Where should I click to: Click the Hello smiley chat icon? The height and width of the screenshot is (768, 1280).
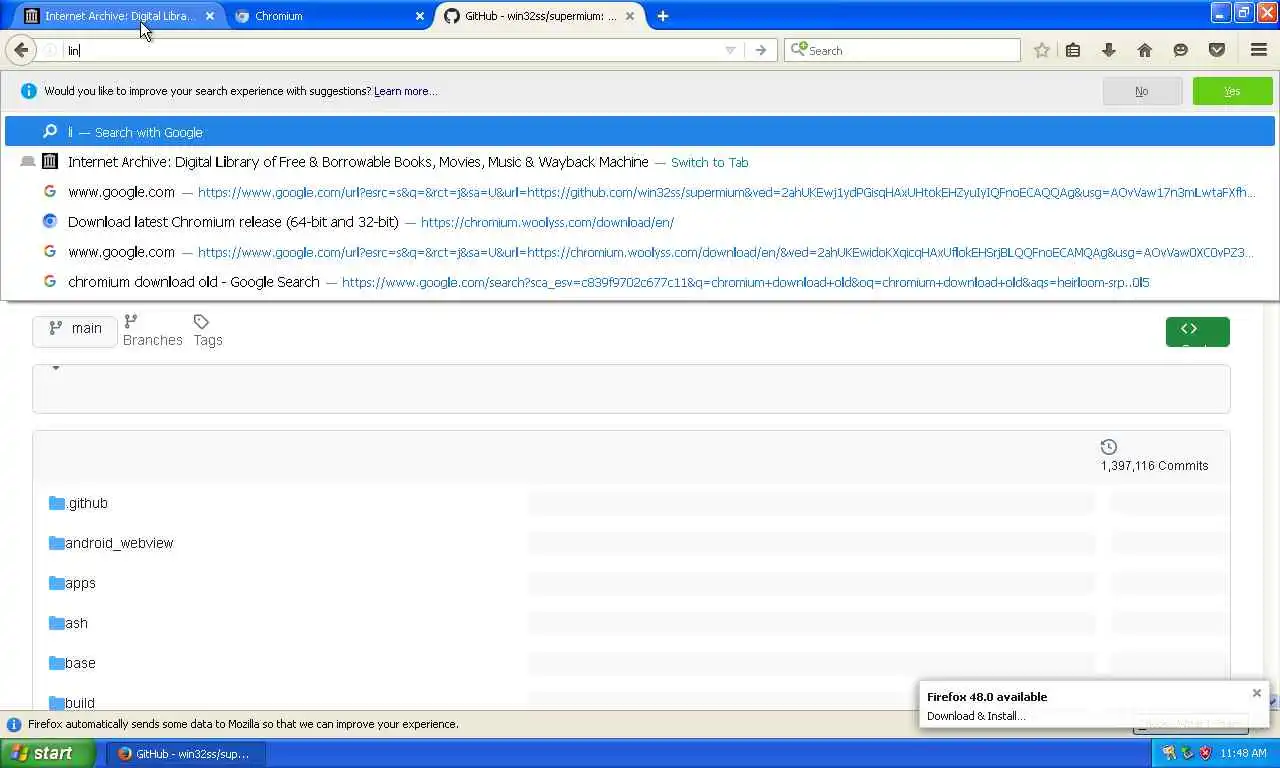coord(1181,50)
